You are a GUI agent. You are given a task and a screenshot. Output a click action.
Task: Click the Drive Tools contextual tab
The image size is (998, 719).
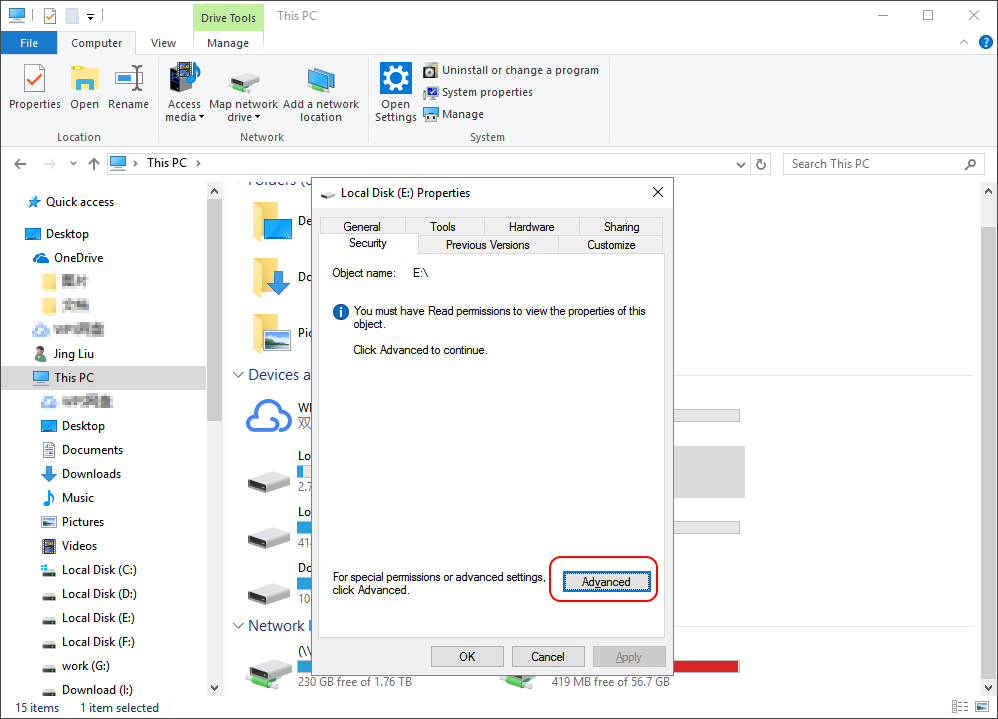click(228, 18)
